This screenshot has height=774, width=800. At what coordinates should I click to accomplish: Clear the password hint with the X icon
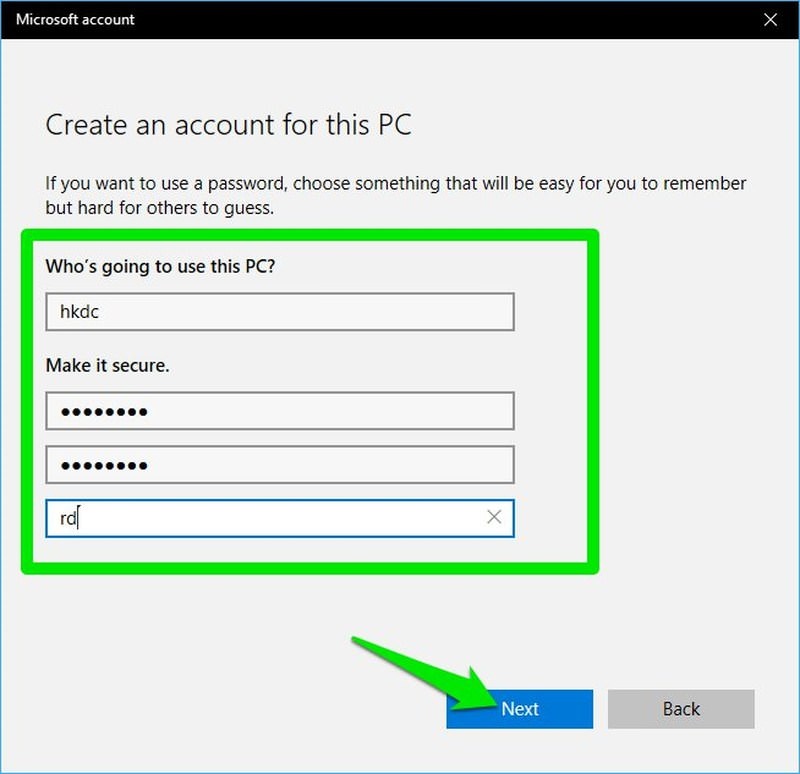pos(494,518)
